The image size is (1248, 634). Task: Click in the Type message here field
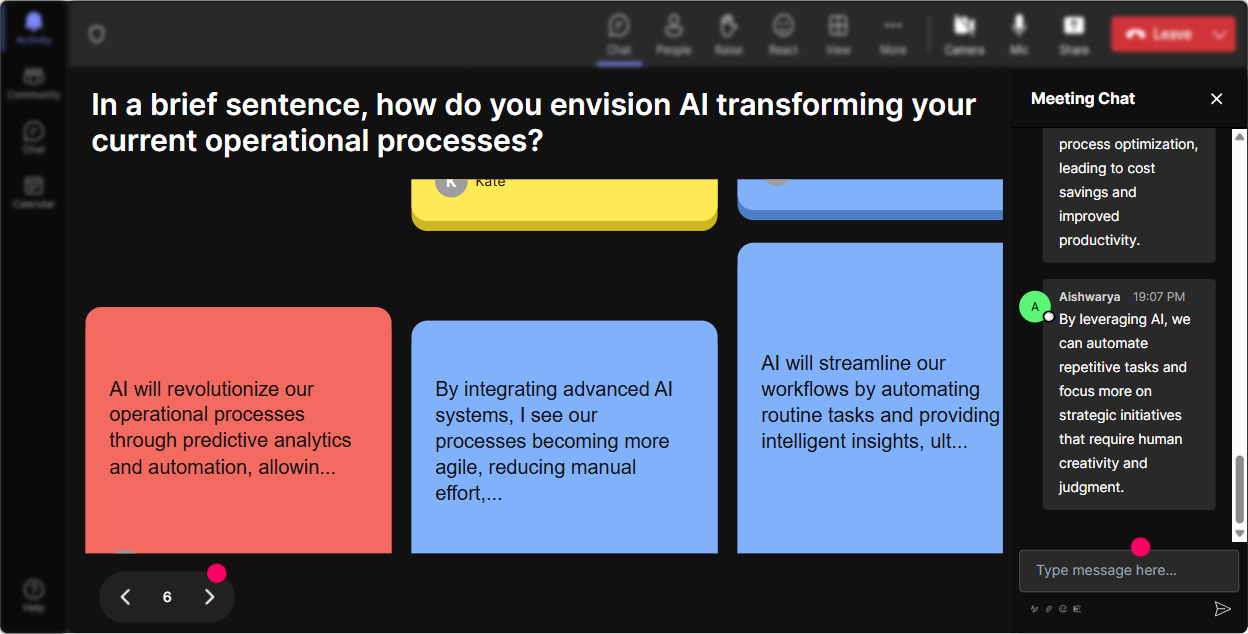click(x=1129, y=570)
